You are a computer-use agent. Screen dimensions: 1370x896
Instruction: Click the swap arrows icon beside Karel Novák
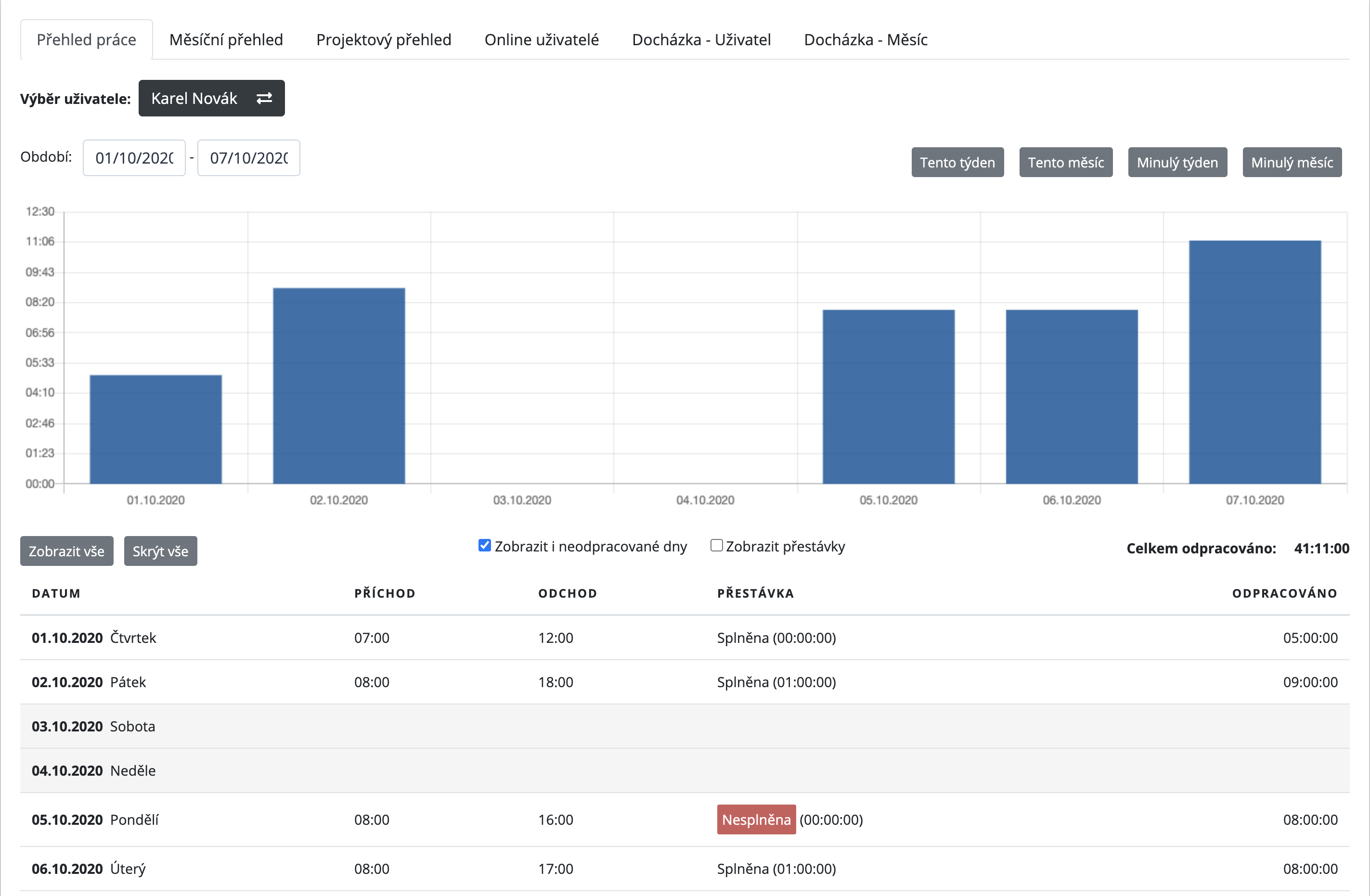click(264, 98)
